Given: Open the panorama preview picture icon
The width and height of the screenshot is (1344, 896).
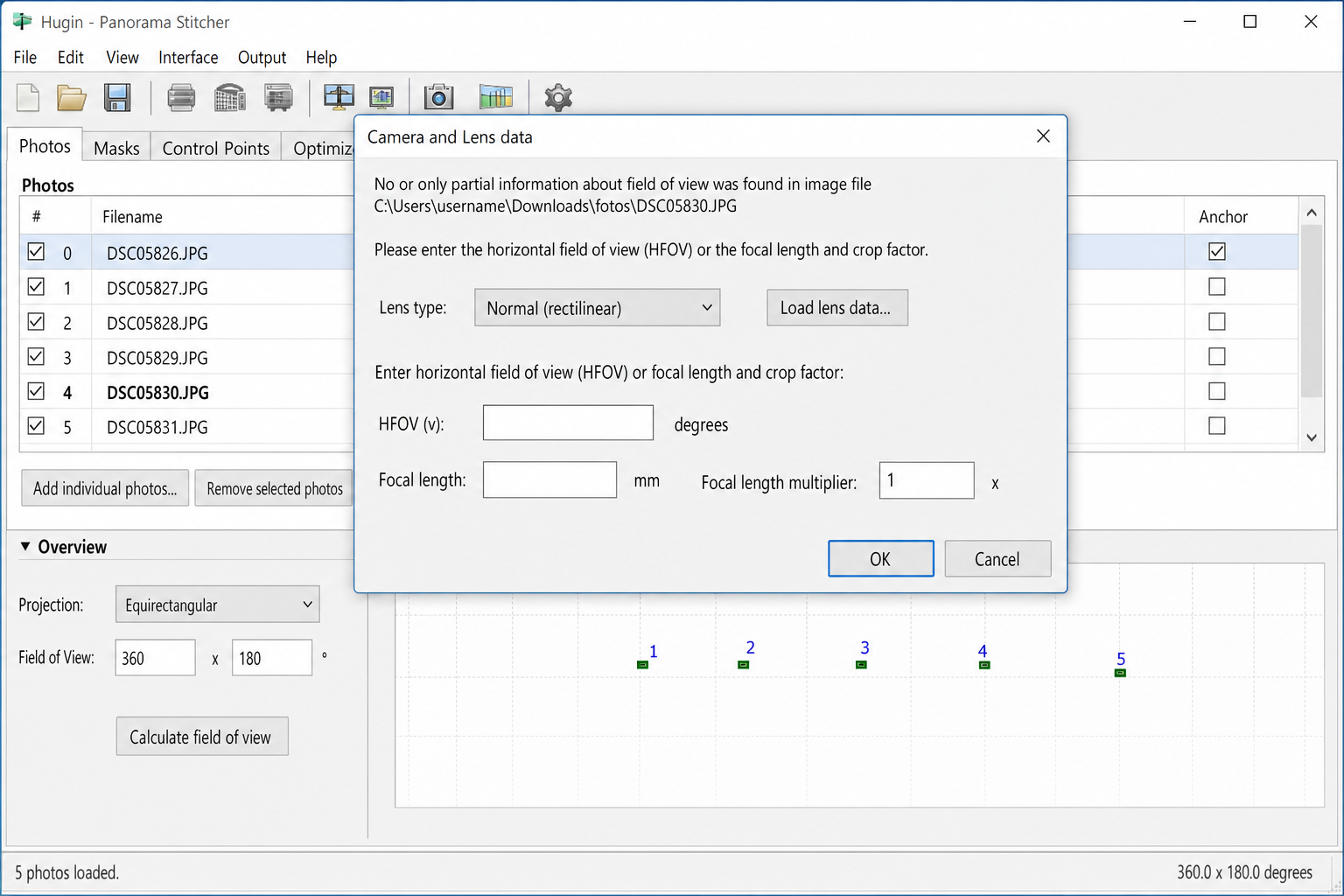Looking at the screenshot, I should tap(381, 97).
